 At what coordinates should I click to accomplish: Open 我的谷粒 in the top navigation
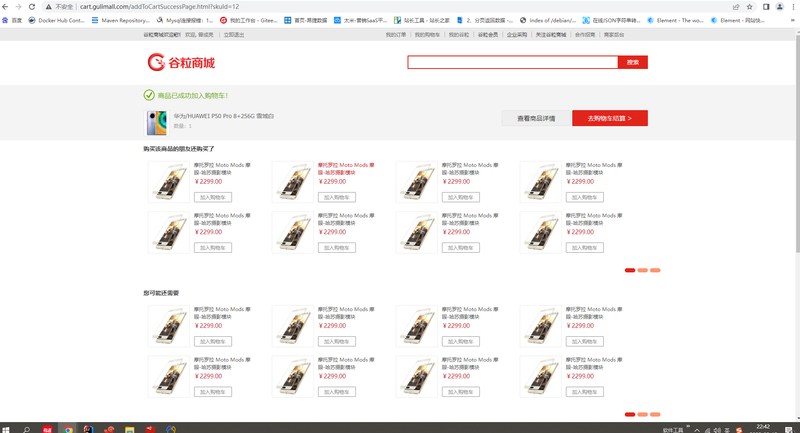click(x=459, y=35)
